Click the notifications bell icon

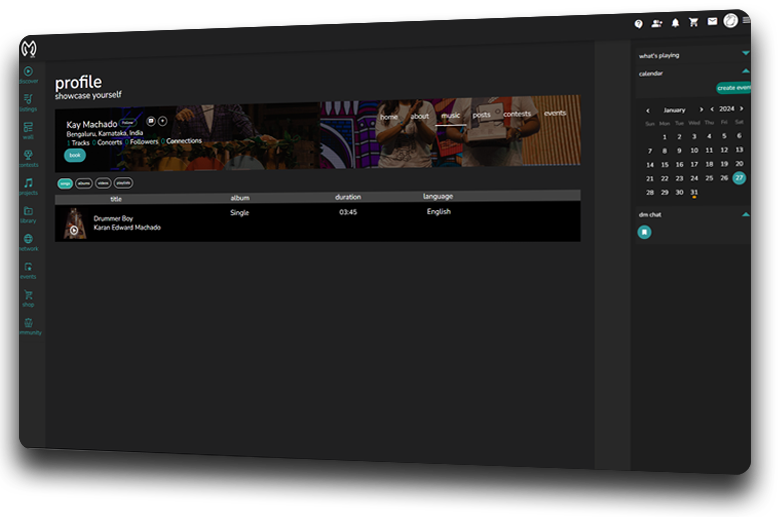pyautogui.click(x=675, y=22)
